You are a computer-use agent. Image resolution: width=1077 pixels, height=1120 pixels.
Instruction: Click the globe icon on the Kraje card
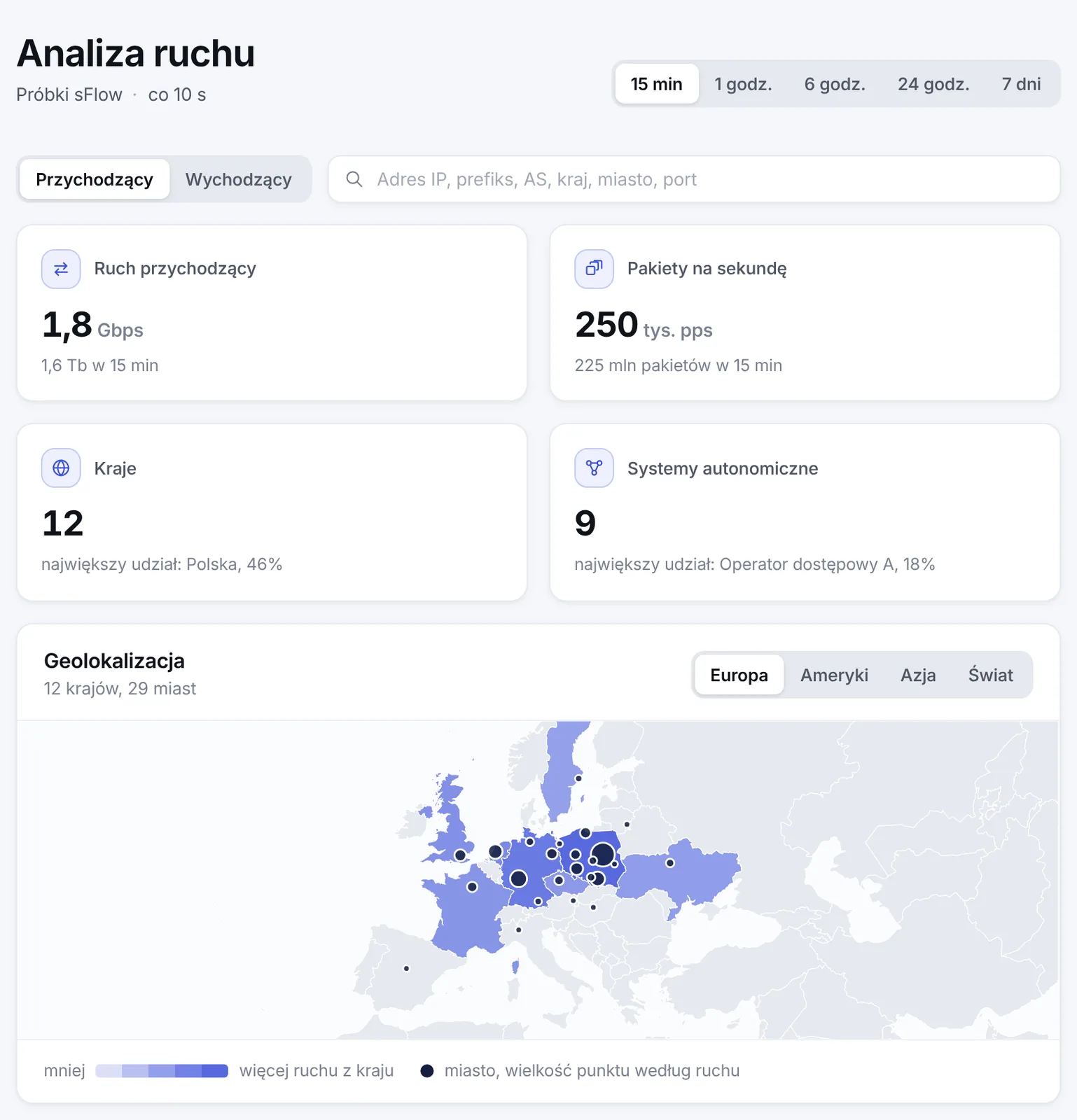pos(61,468)
